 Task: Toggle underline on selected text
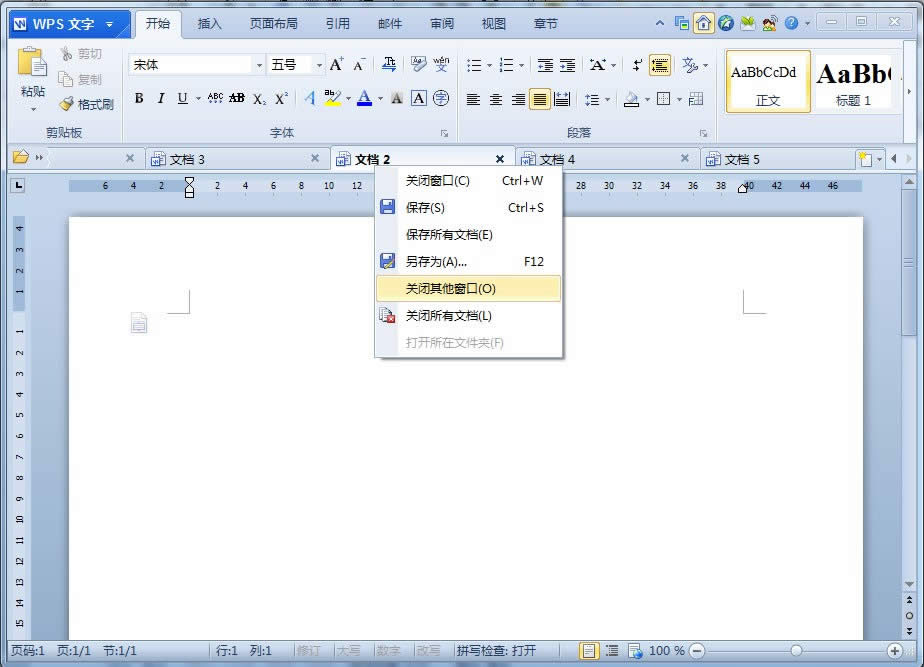tap(182, 99)
